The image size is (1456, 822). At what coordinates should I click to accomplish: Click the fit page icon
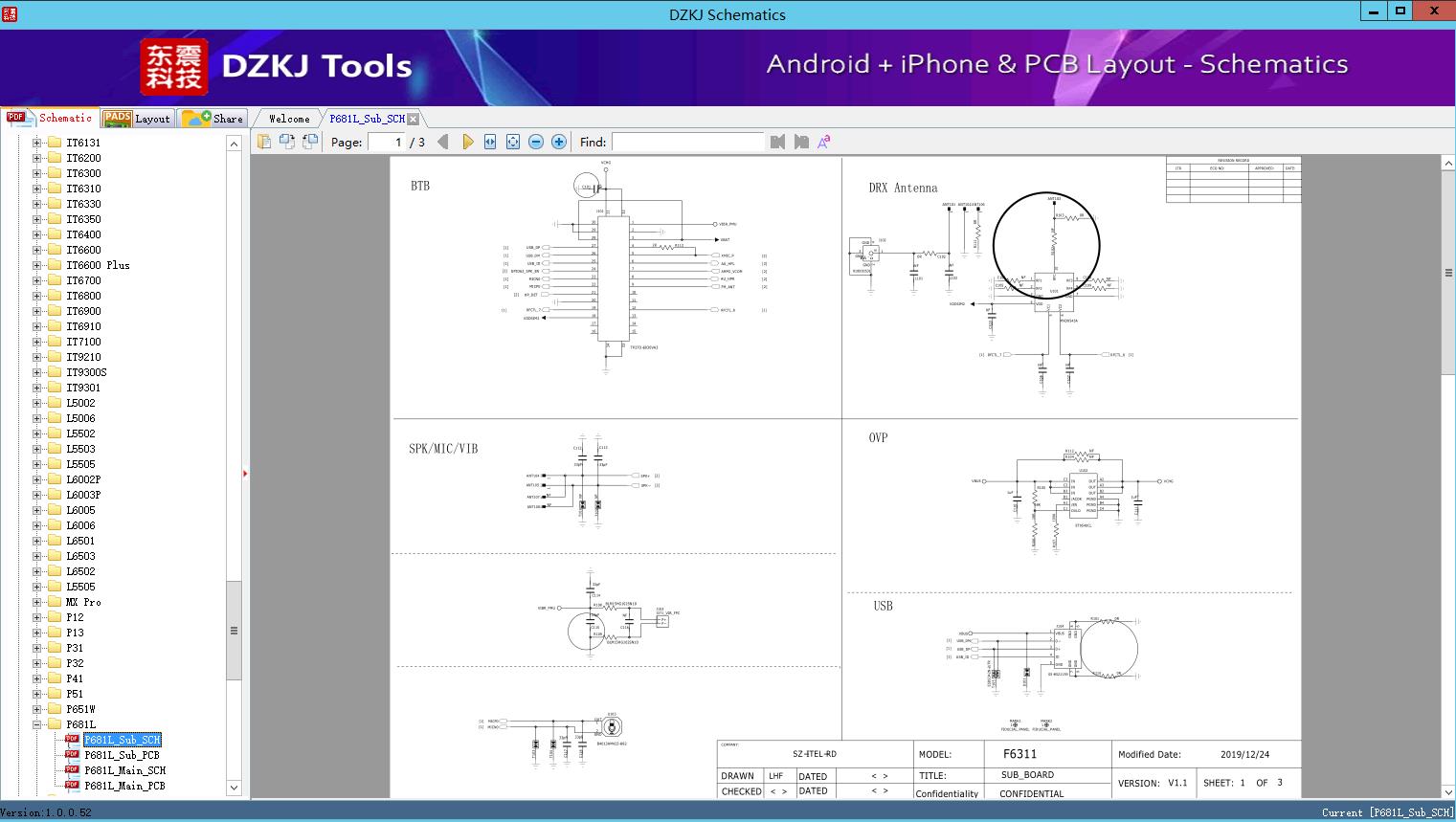tap(513, 142)
